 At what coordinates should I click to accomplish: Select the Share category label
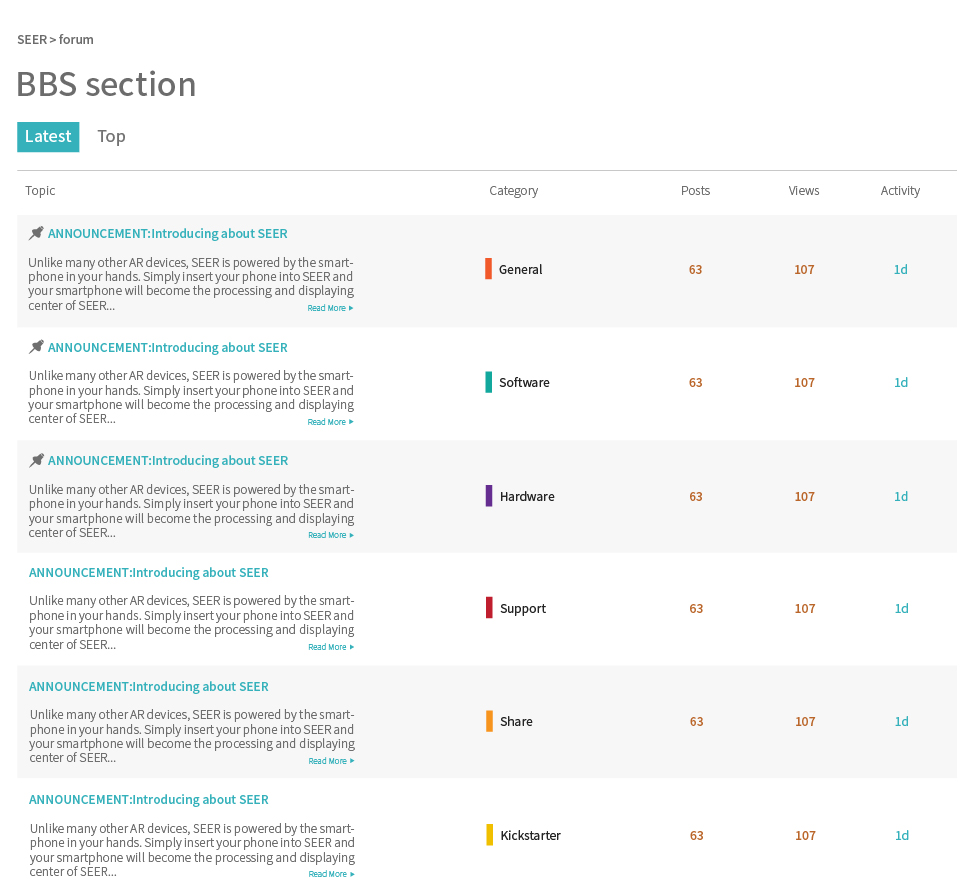click(x=516, y=721)
